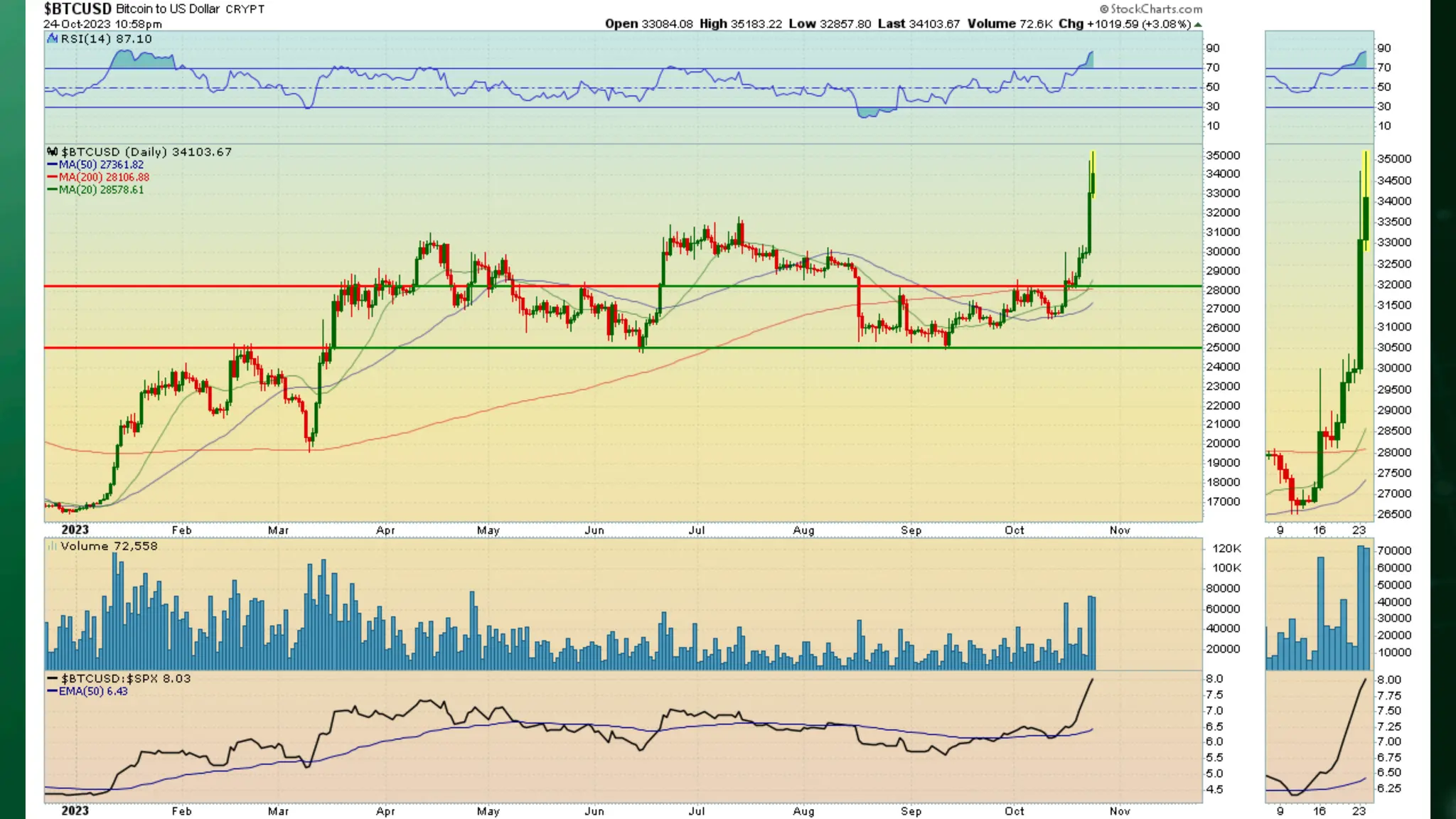Screen dimensions: 1456x819
Task: Click the Last 34103.67 quote value
Action: (x=933, y=23)
